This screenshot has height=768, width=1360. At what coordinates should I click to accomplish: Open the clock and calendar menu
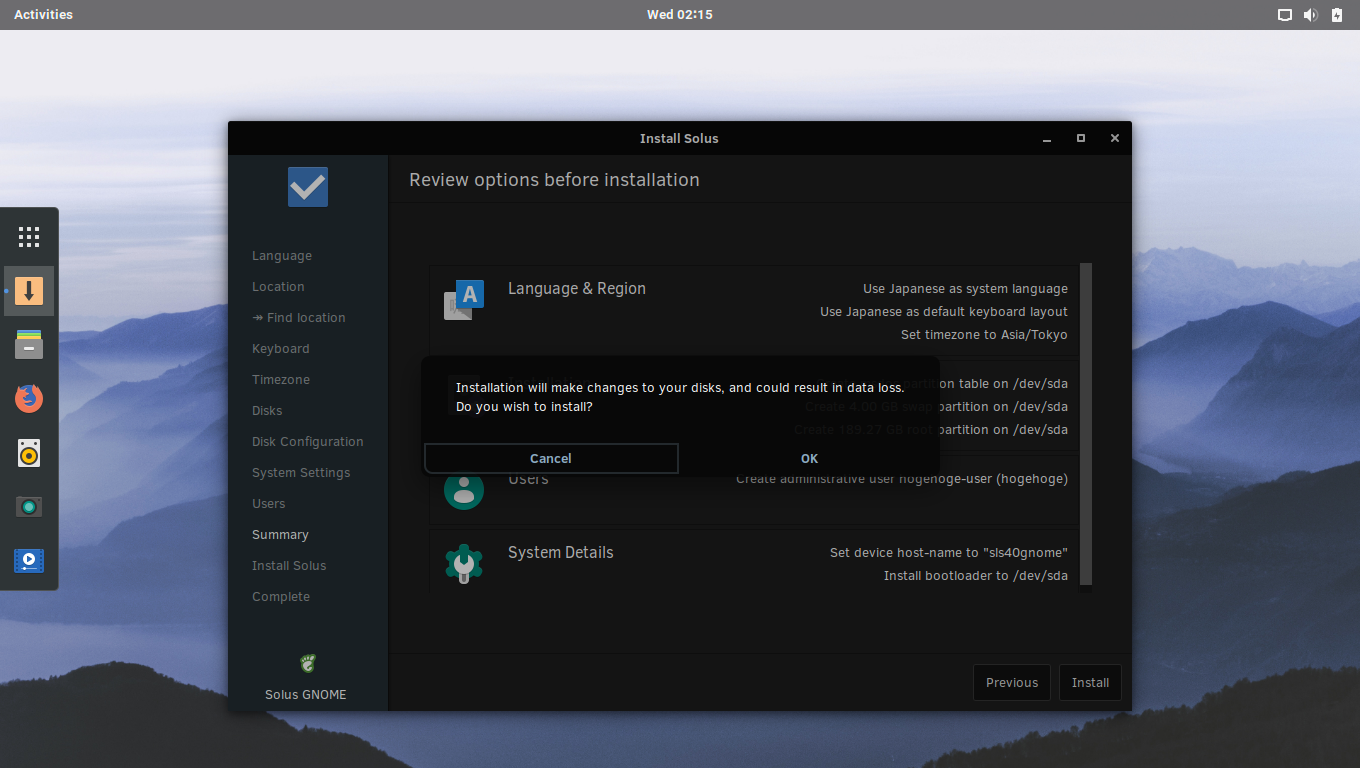coord(680,15)
